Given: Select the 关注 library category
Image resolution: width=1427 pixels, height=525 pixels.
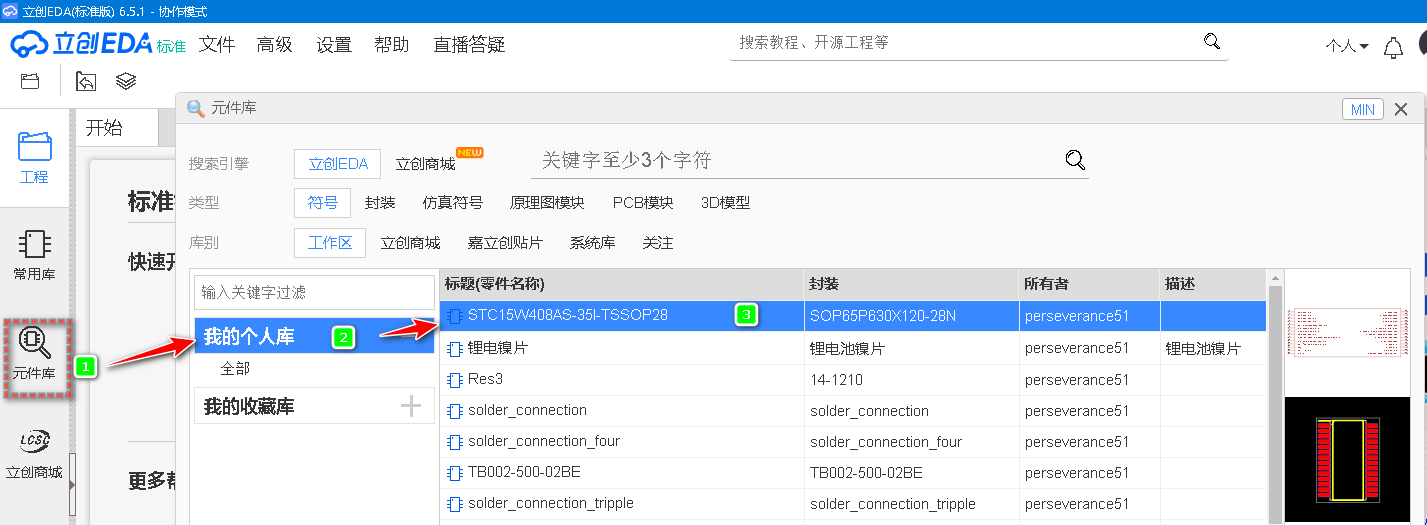Looking at the screenshot, I should point(658,243).
